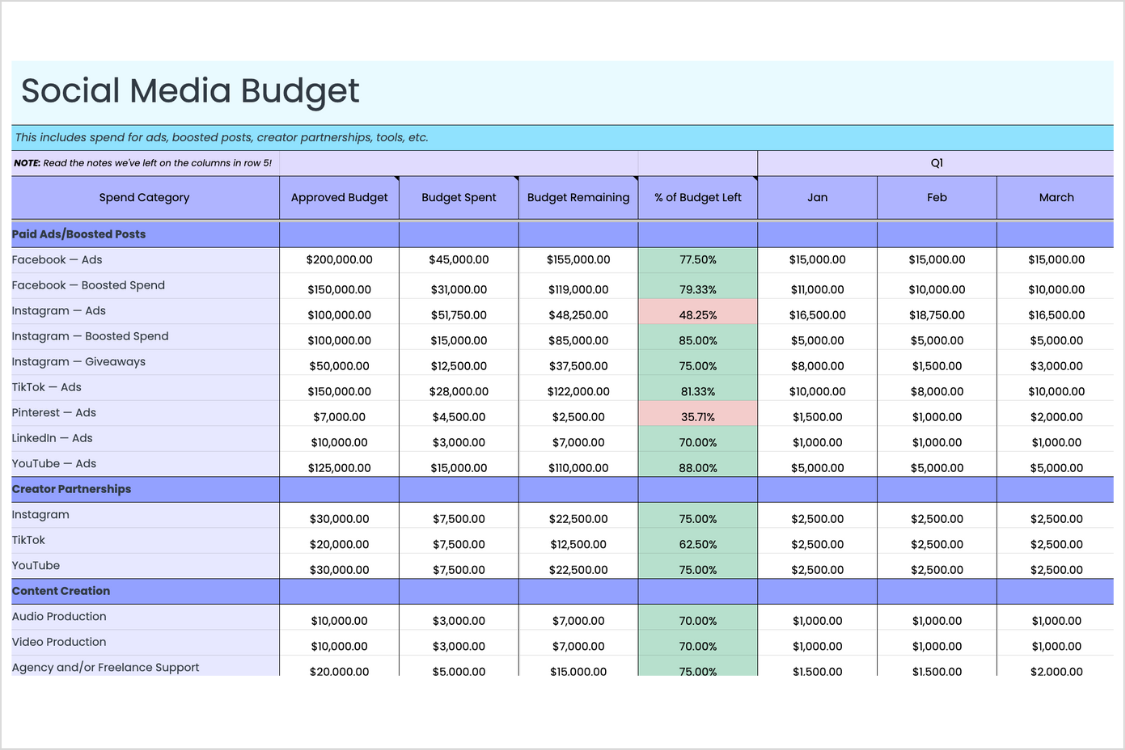Click the NOTE about row 5 columns
Viewport: 1125px width, 750px height.
[x=143, y=163]
